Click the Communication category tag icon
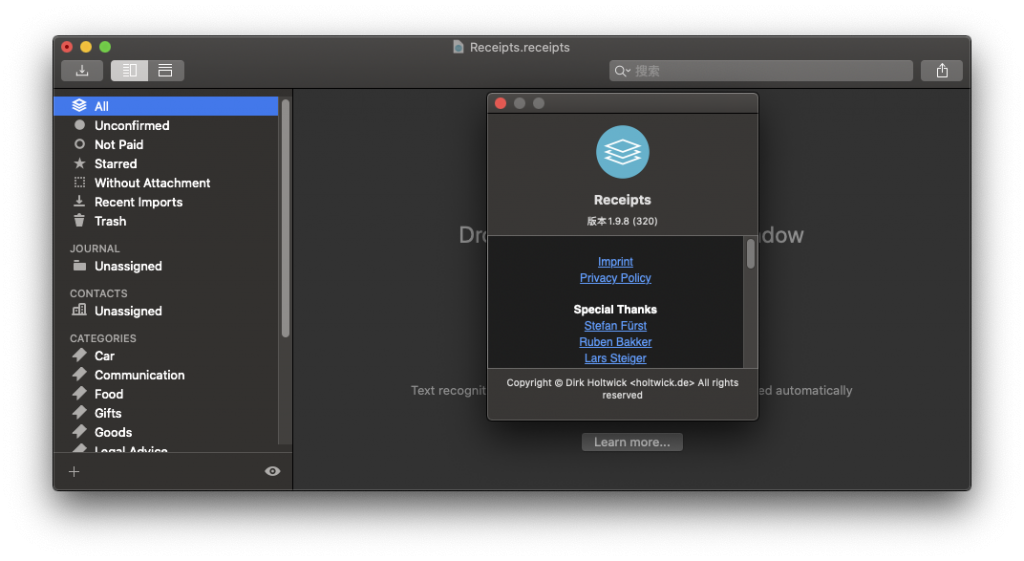The width and height of the screenshot is (1024, 561). (x=79, y=374)
